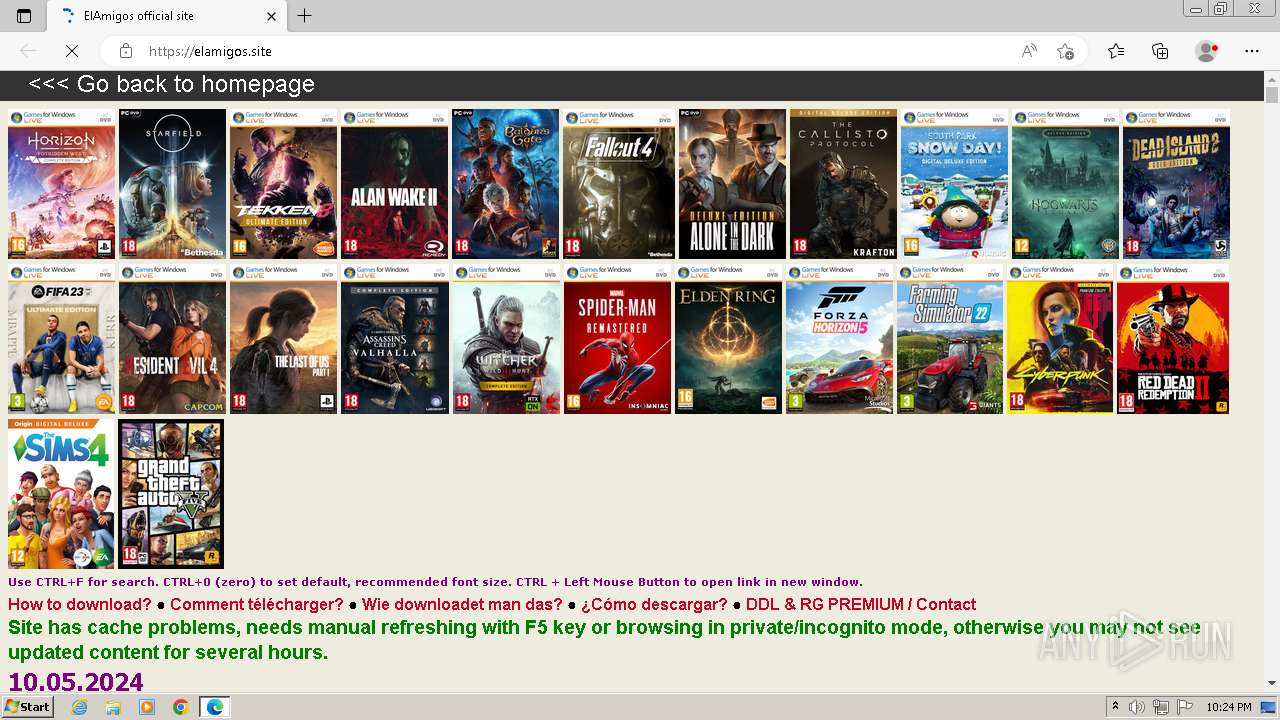Launch Google Chrome from taskbar
This screenshot has height=720, width=1280.
[x=180, y=707]
